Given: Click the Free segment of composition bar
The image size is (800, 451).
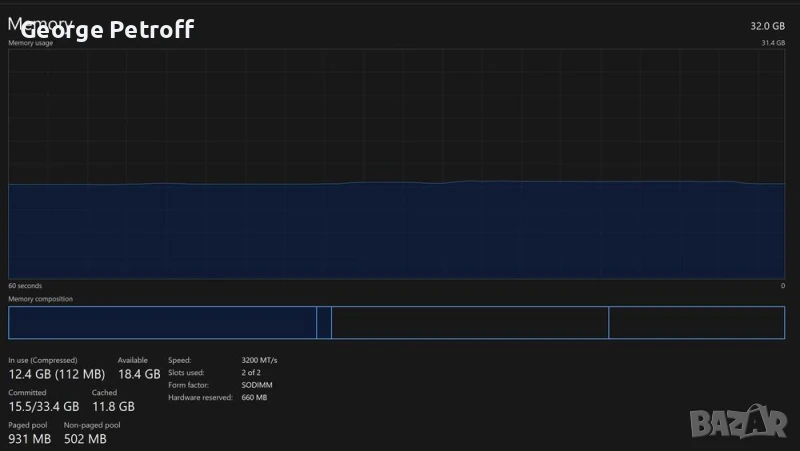Looking at the screenshot, I should (696, 323).
